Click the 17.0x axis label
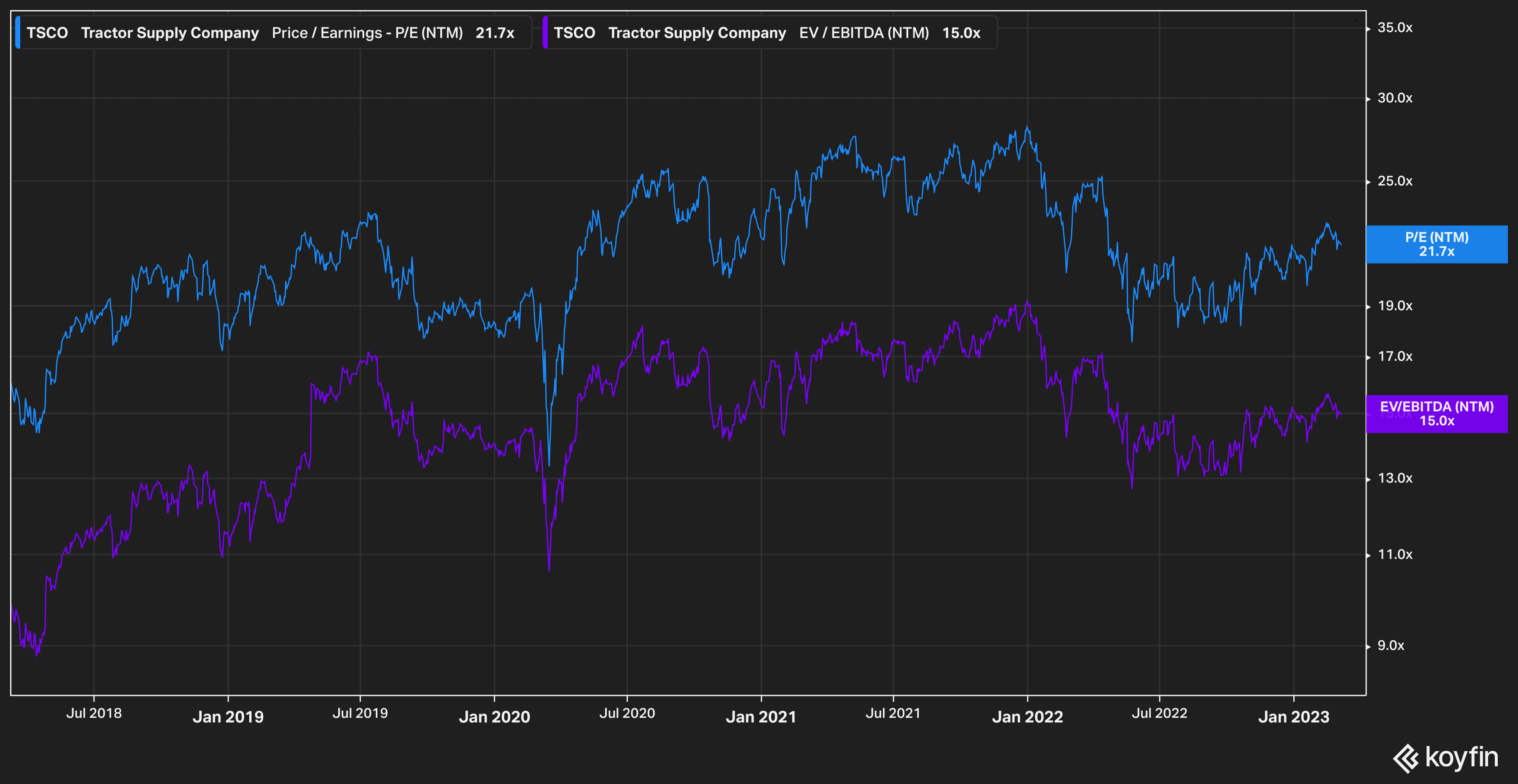The height and width of the screenshot is (784, 1518). tap(1395, 356)
